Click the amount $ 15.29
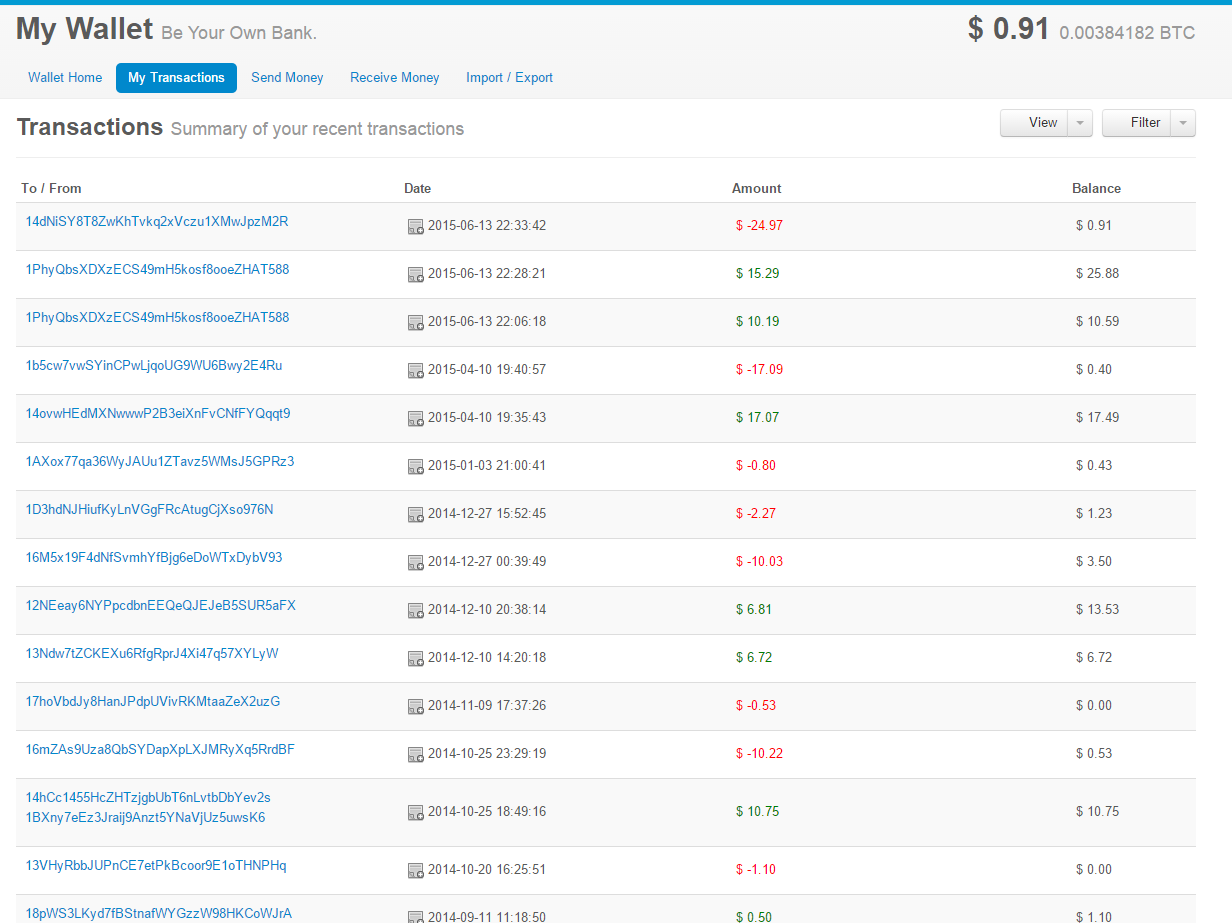The height and width of the screenshot is (923, 1232). tap(757, 273)
